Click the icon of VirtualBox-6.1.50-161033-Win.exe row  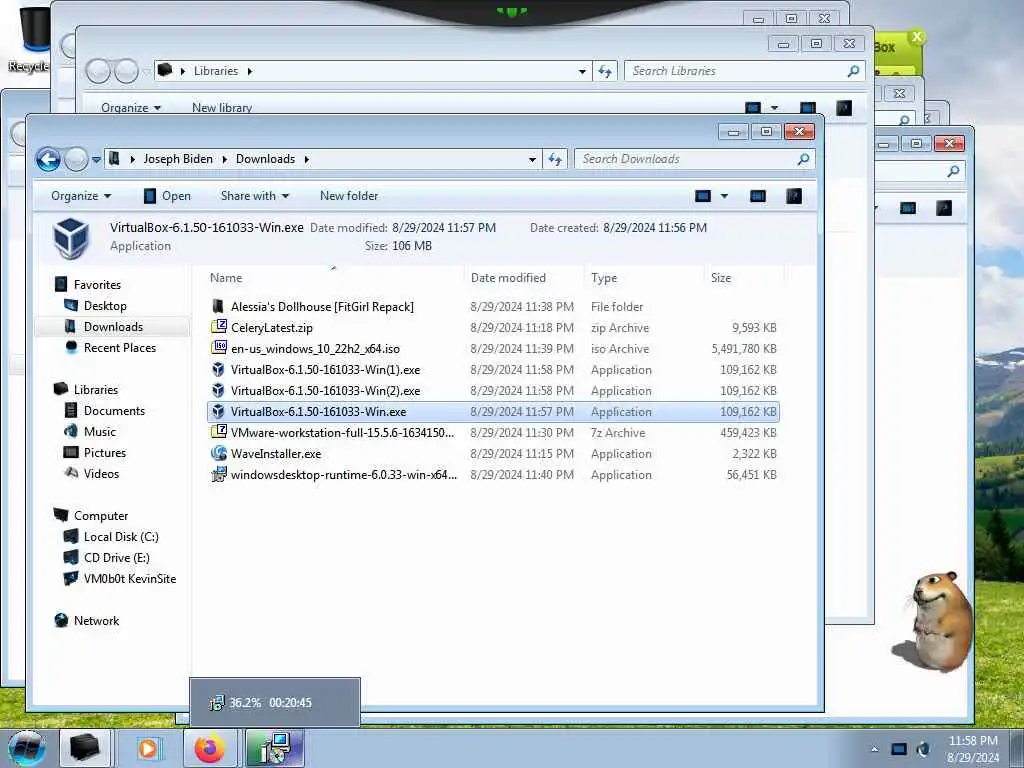219,411
